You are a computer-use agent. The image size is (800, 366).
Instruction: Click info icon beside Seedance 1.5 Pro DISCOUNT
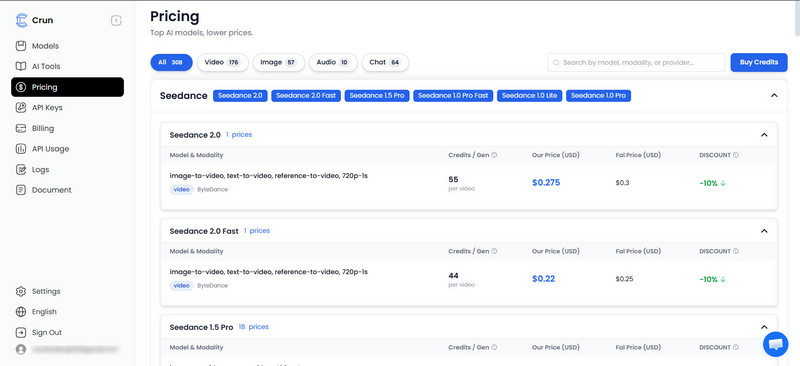(735, 347)
